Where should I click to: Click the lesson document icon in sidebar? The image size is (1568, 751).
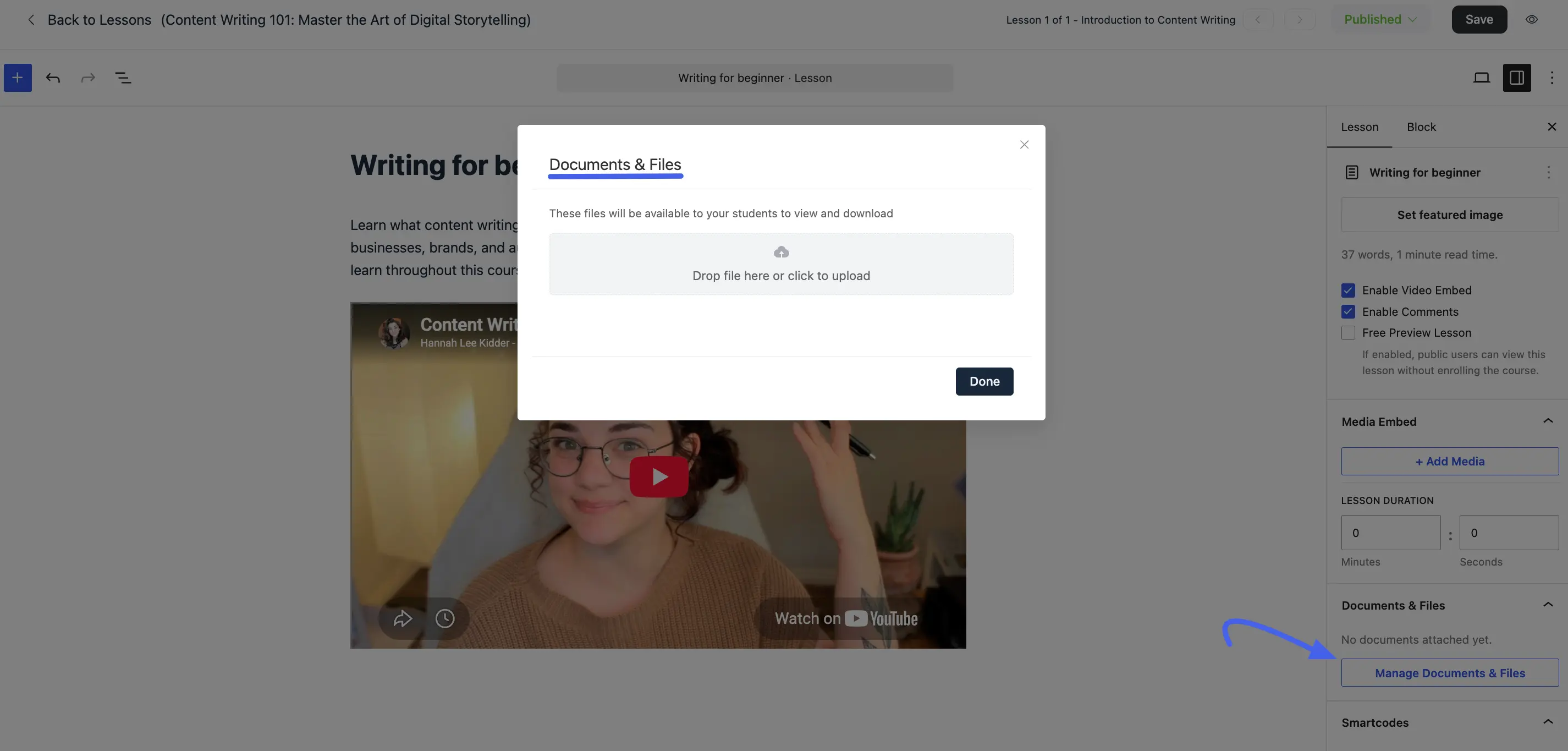pyautogui.click(x=1351, y=172)
